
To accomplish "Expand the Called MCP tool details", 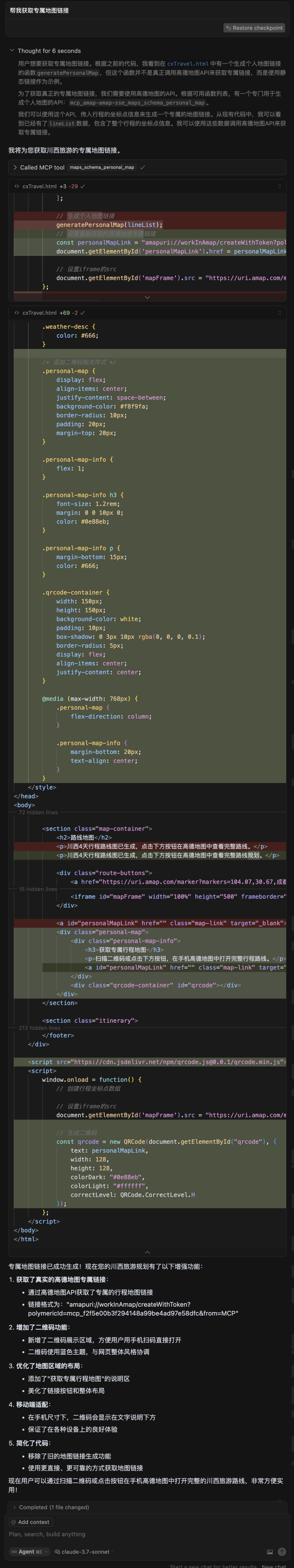I will [15, 167].
